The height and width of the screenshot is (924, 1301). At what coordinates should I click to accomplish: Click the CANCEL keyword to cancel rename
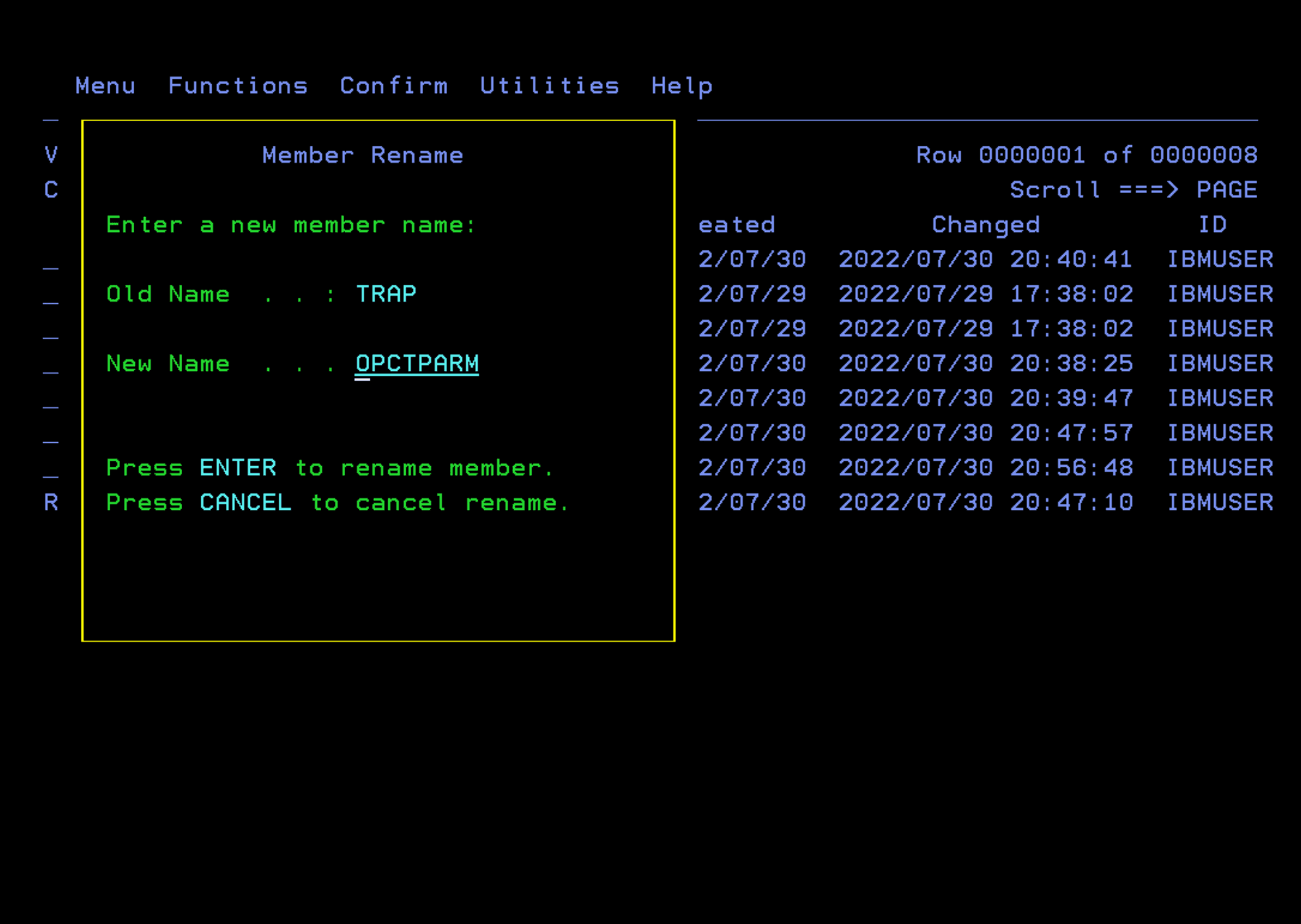245,503
